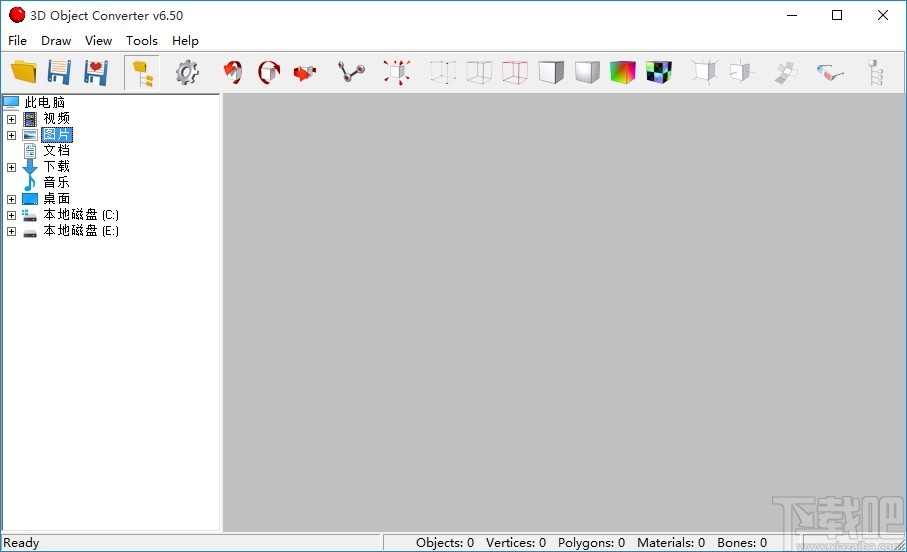Expand the 桌面 tree node
907x552 pixels.
coord(12,199)
